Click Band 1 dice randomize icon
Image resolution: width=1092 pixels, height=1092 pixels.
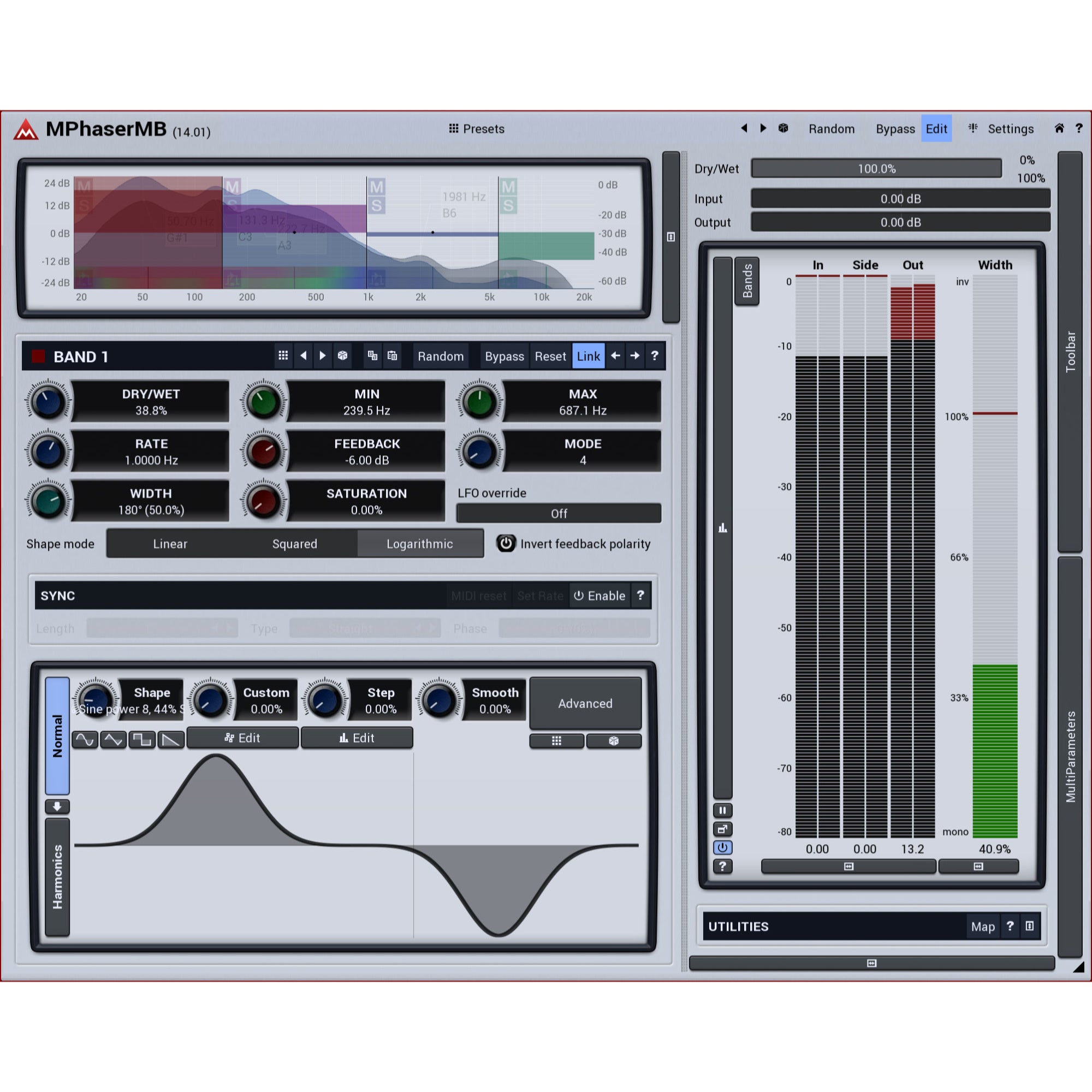[342, 355]
